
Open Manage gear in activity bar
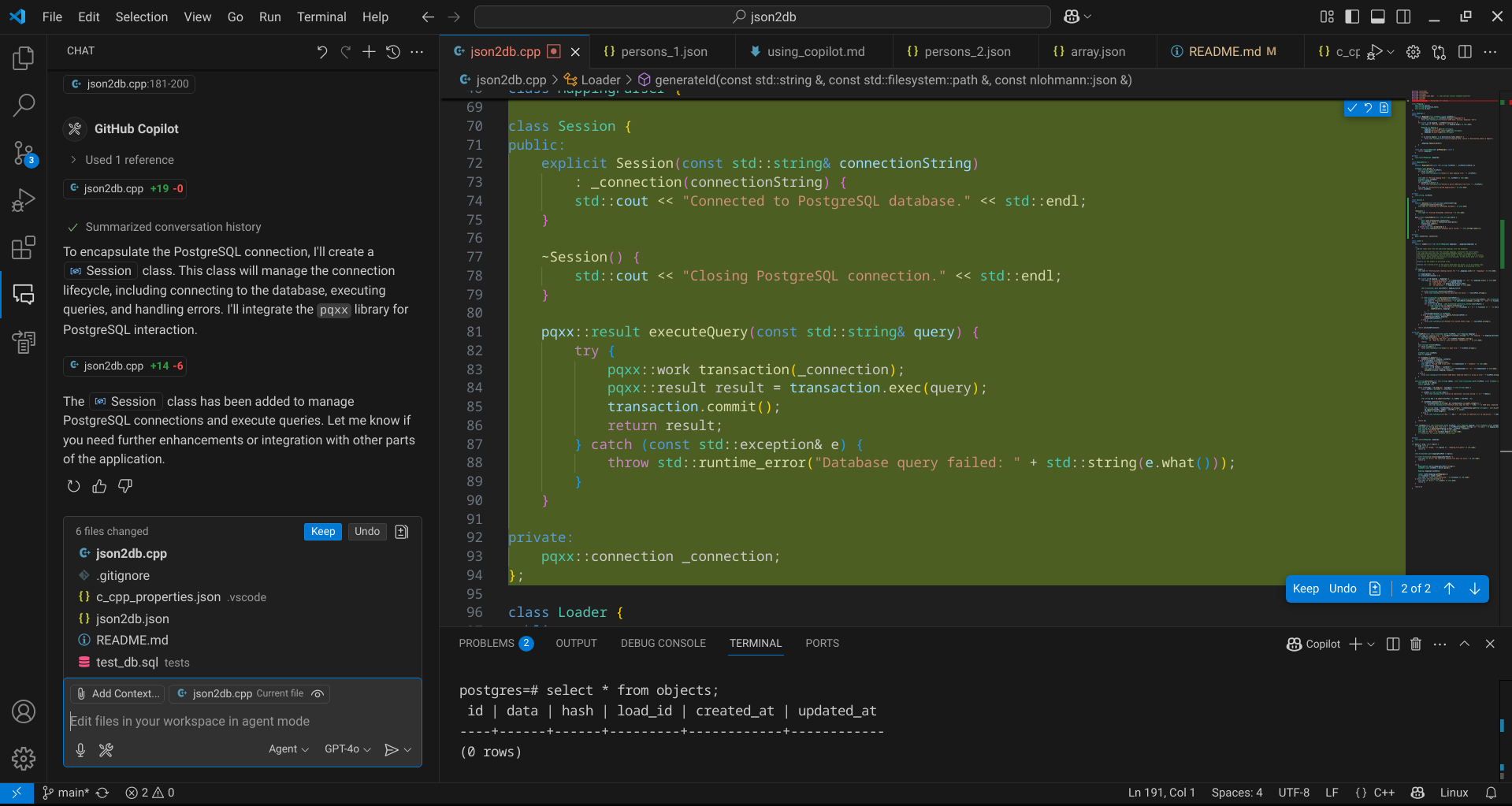coord(24,758)
